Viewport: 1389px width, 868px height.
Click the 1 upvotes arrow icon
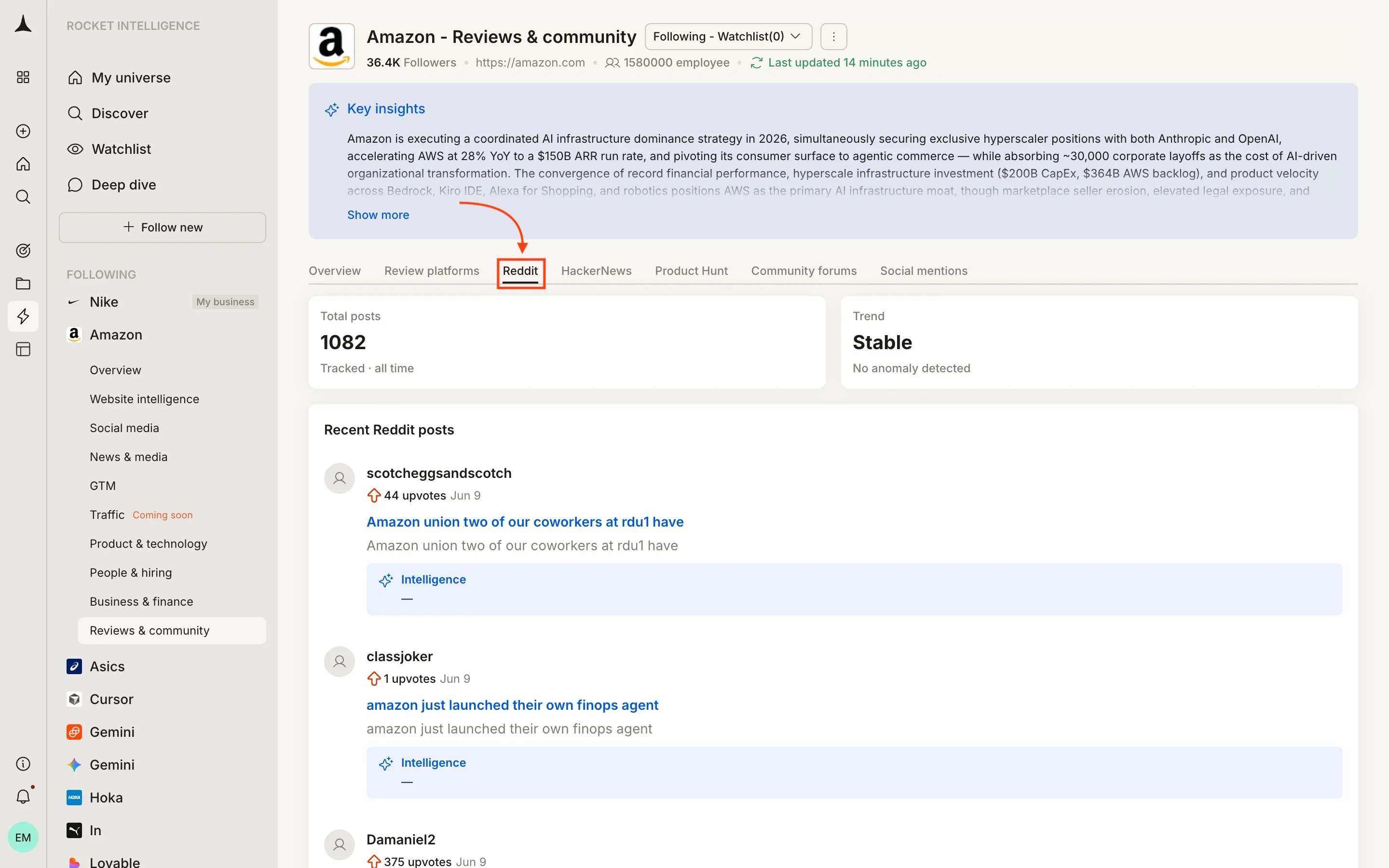click(374, 678)
